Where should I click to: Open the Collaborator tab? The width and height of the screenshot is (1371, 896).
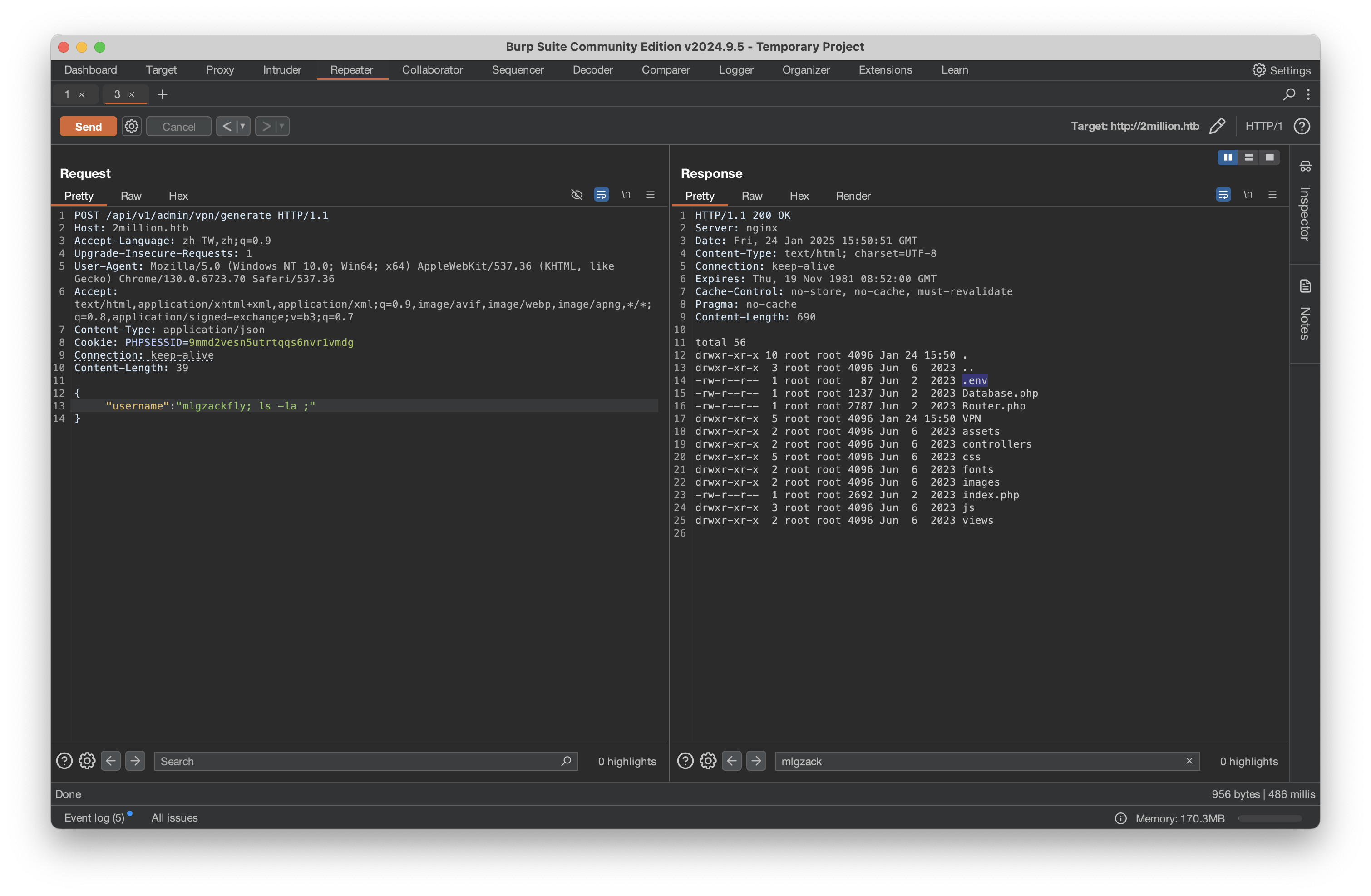pyautogui.click(x=432, y=70)
